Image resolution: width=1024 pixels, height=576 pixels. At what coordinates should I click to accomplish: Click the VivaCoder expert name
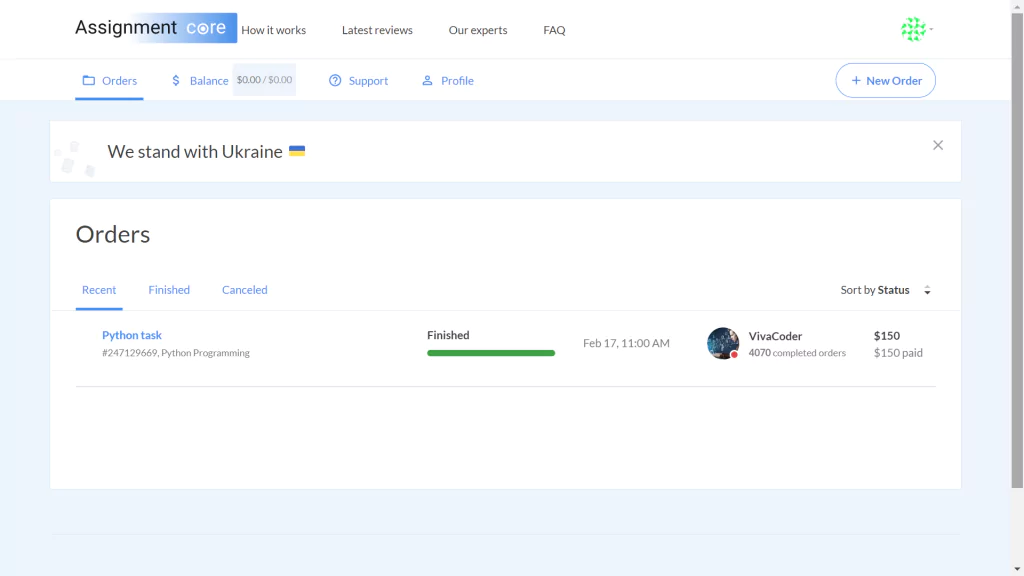point(775,336)
